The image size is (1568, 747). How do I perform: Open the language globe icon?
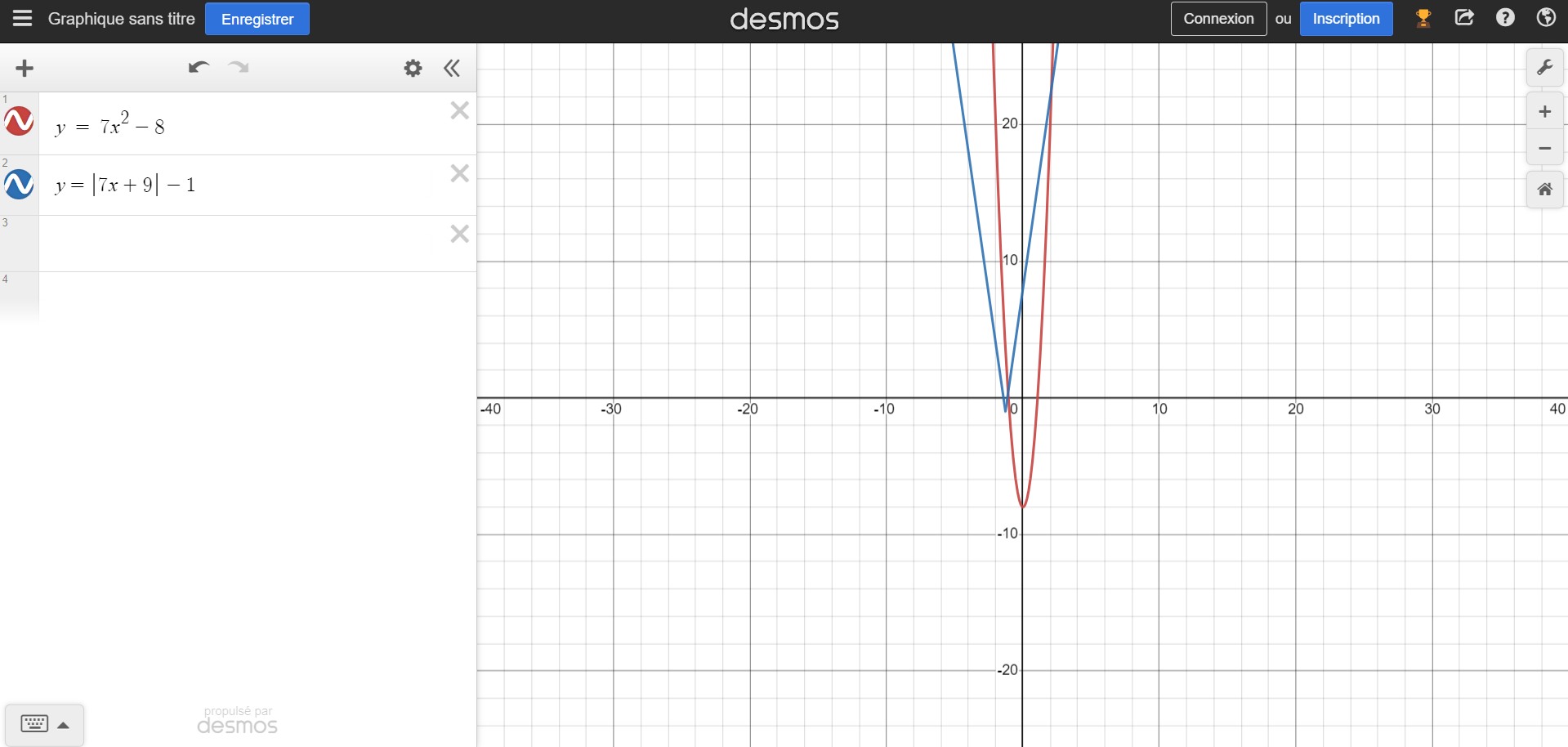(1545, 18)
